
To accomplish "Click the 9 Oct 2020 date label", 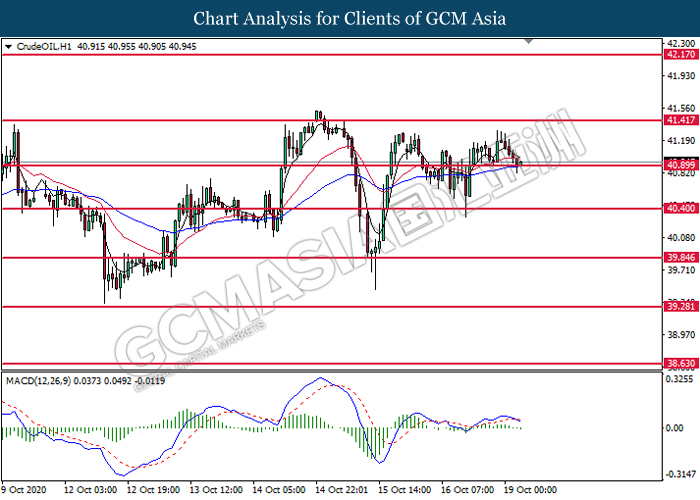I will tap(24, 490).
